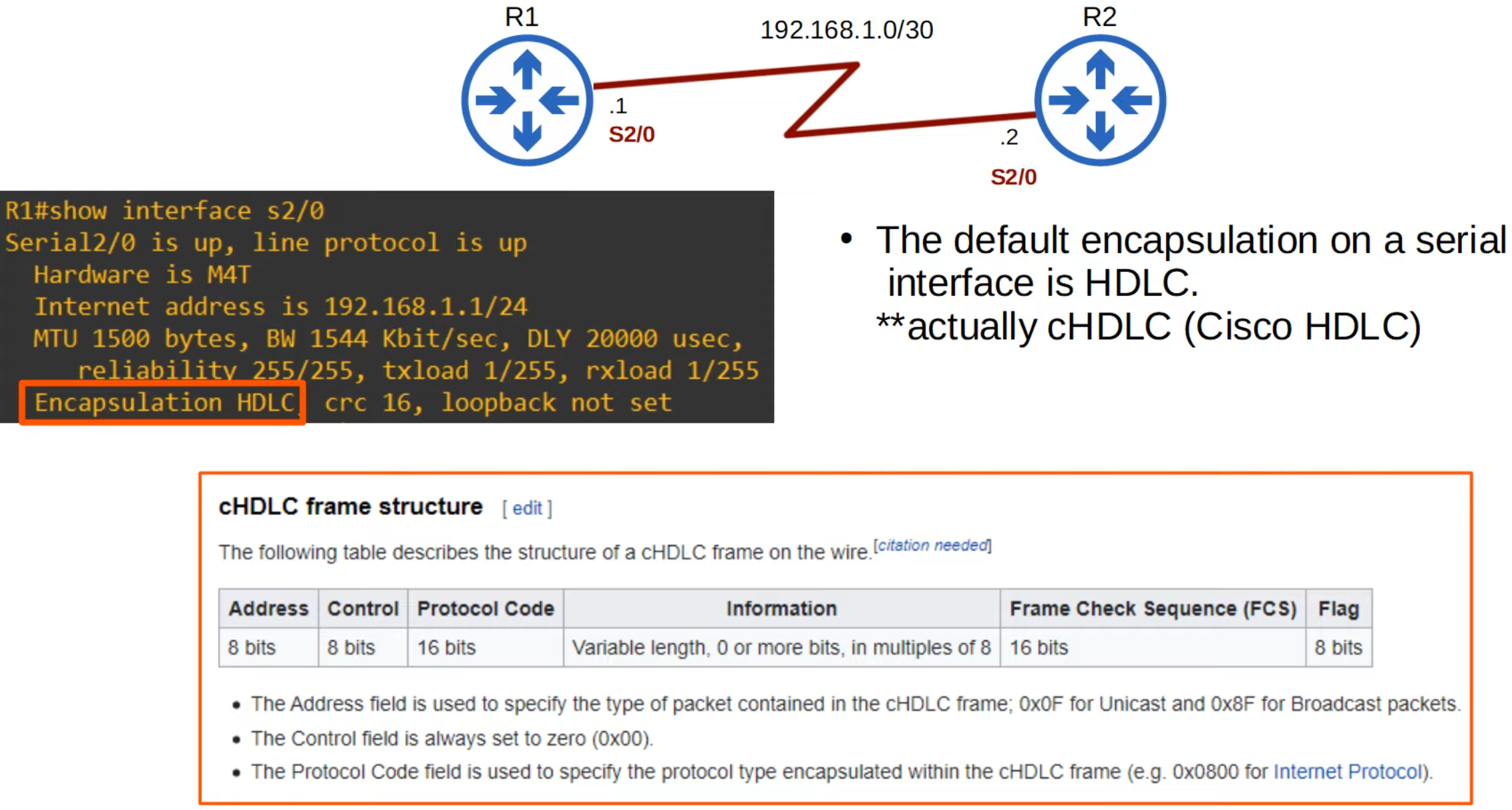Click the show interface s2/0 command line
Image resolution: width=1512 pixels, height=810 pixels.
[x=165, y=211]
